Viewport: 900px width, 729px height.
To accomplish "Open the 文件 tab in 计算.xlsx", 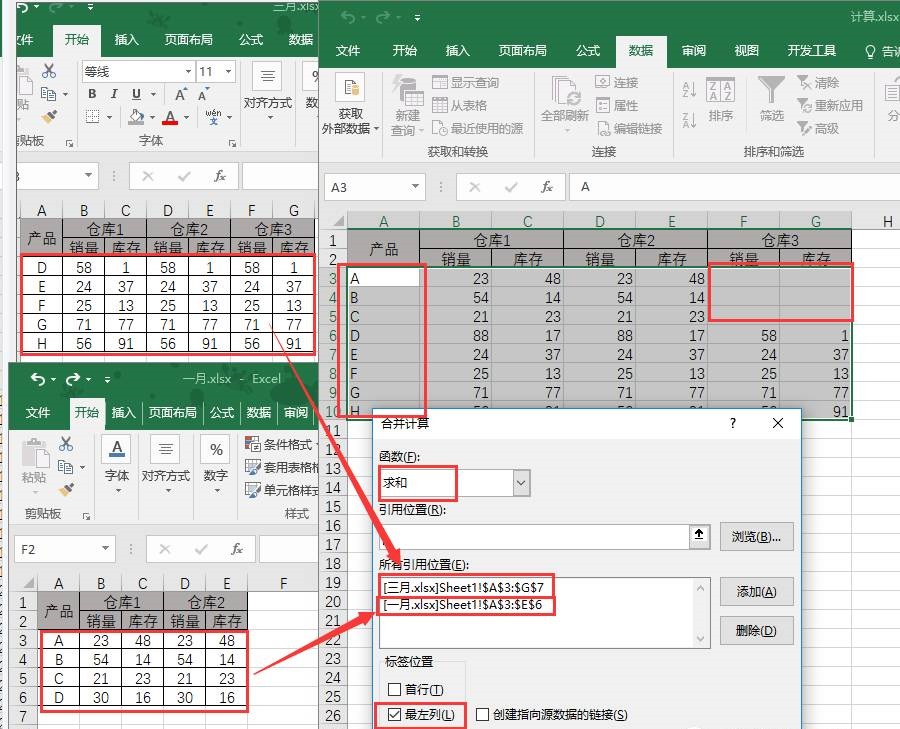I will click(348, 51).
